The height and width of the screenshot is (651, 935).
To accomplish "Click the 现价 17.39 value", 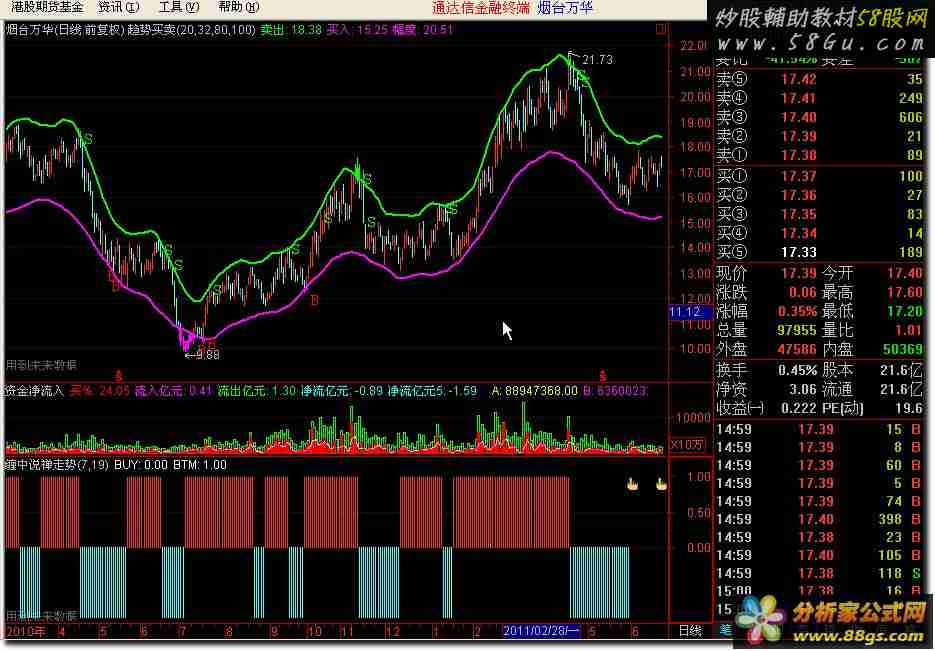I will coord(799,273).
